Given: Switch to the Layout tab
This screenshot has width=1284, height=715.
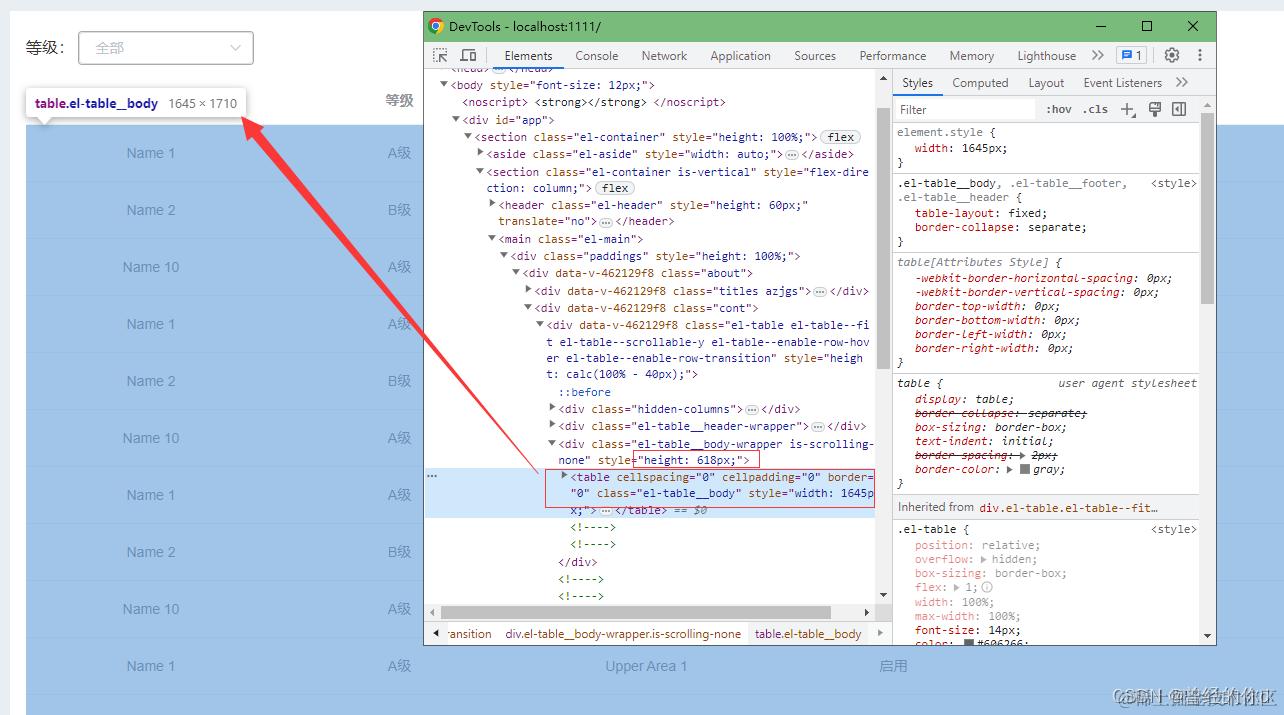Looking at the screenshot, I should tap(1046, 83).
